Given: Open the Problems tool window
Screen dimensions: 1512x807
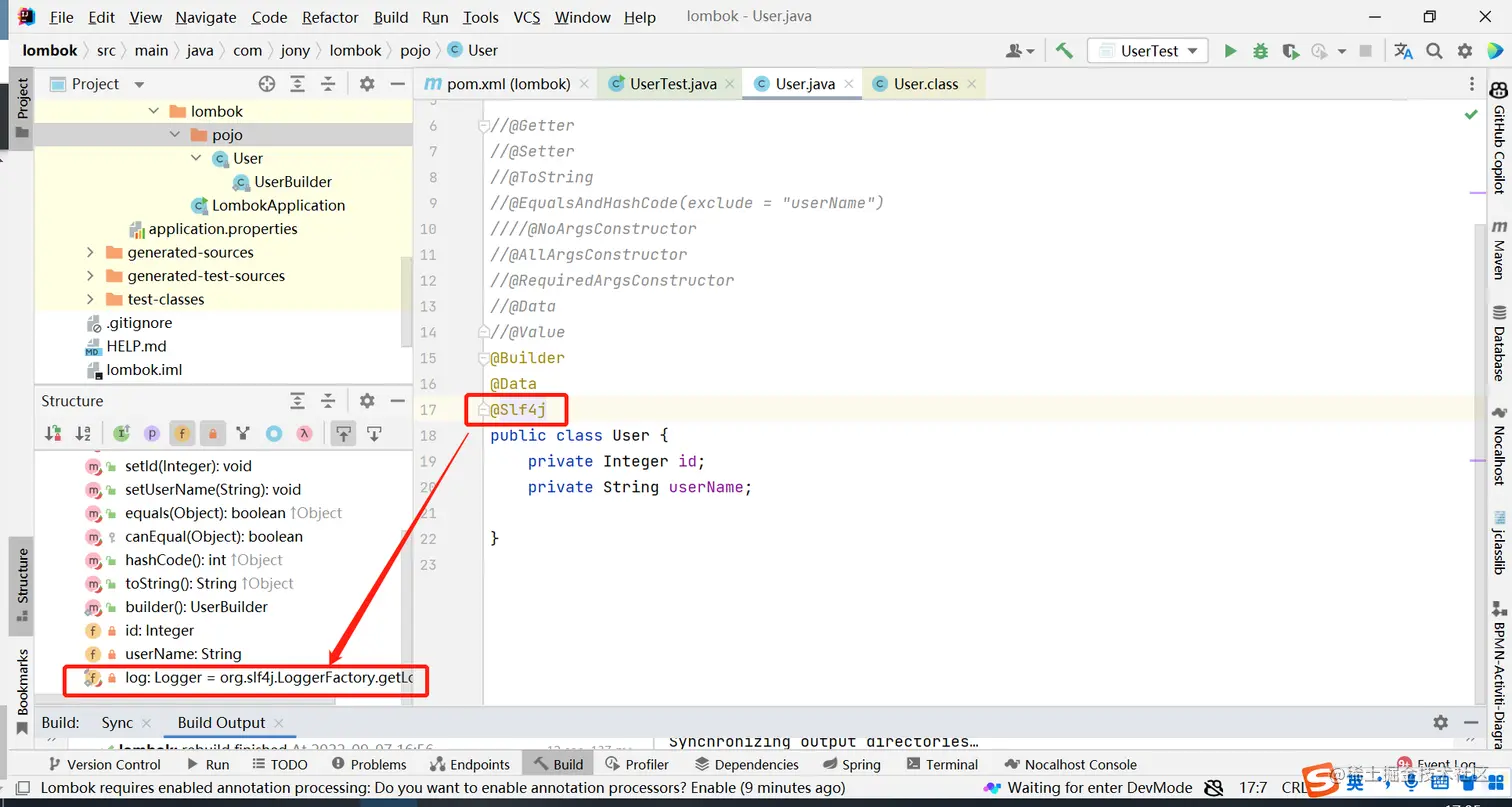Looking at the screenshot, I should (x=367, y=764).
